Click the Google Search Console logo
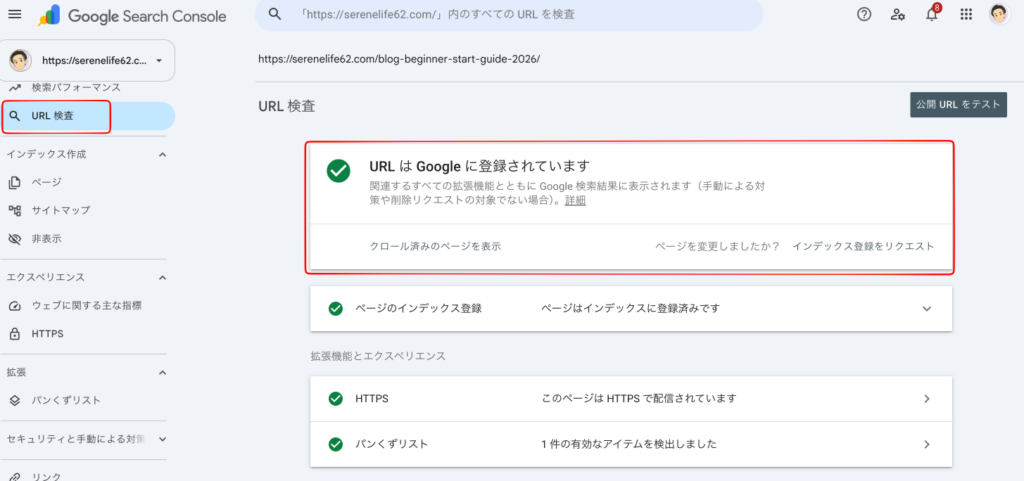 click(x=133, y=16)
